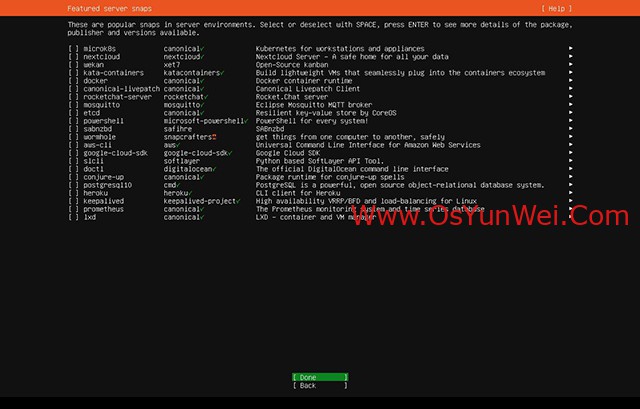Check the kata-containers checkbox
640x409 pixels.
coord(73,73)
